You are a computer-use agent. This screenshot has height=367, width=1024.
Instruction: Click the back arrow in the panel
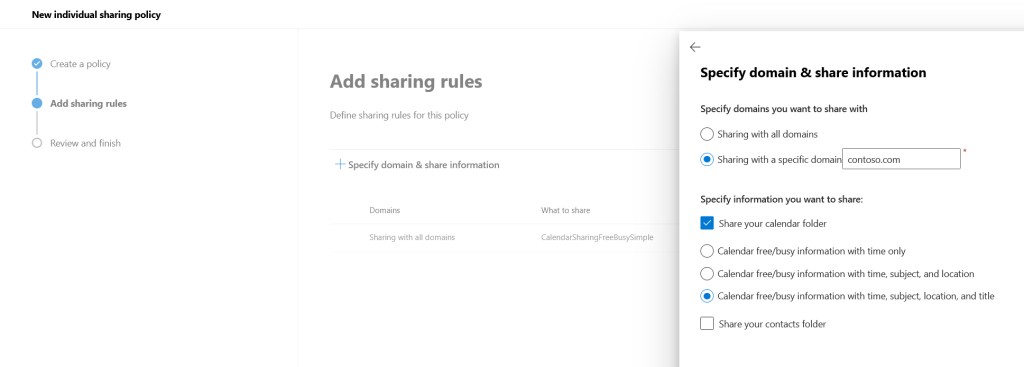pyautogui.click(x=695, y=47)
